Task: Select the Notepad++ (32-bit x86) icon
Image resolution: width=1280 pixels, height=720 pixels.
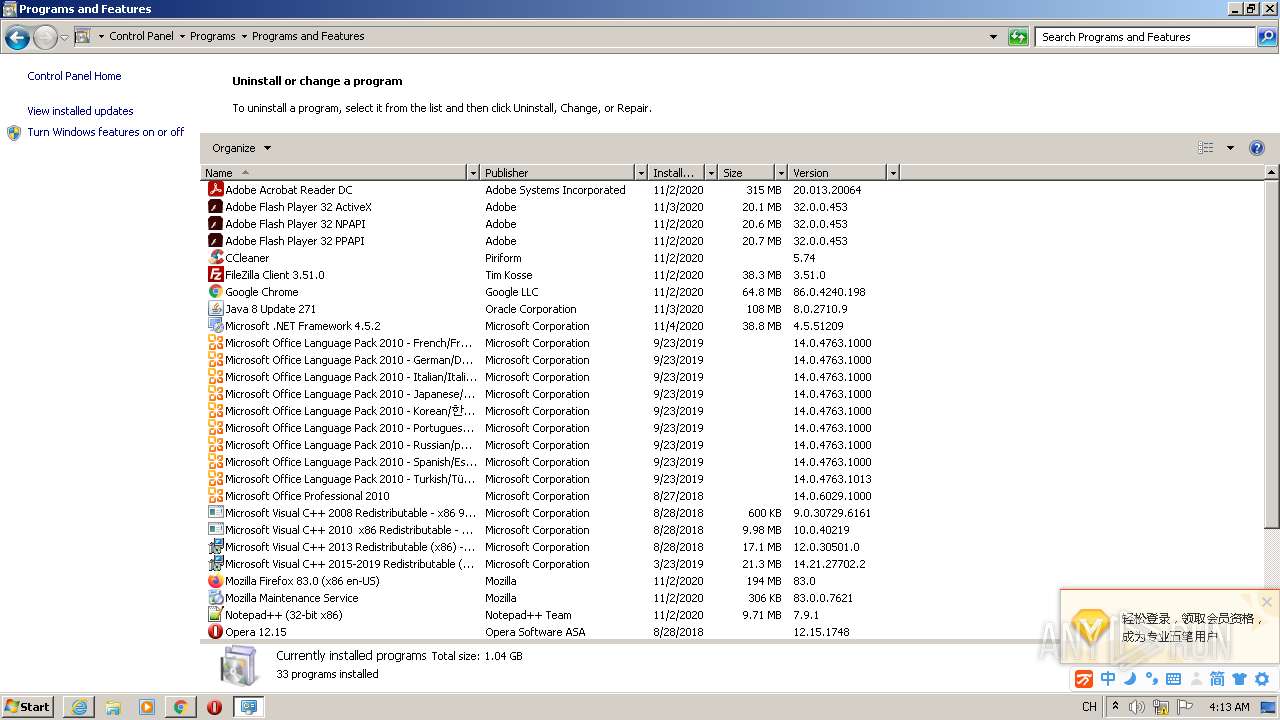Action: pyautogui.click(x=215, y=615)
